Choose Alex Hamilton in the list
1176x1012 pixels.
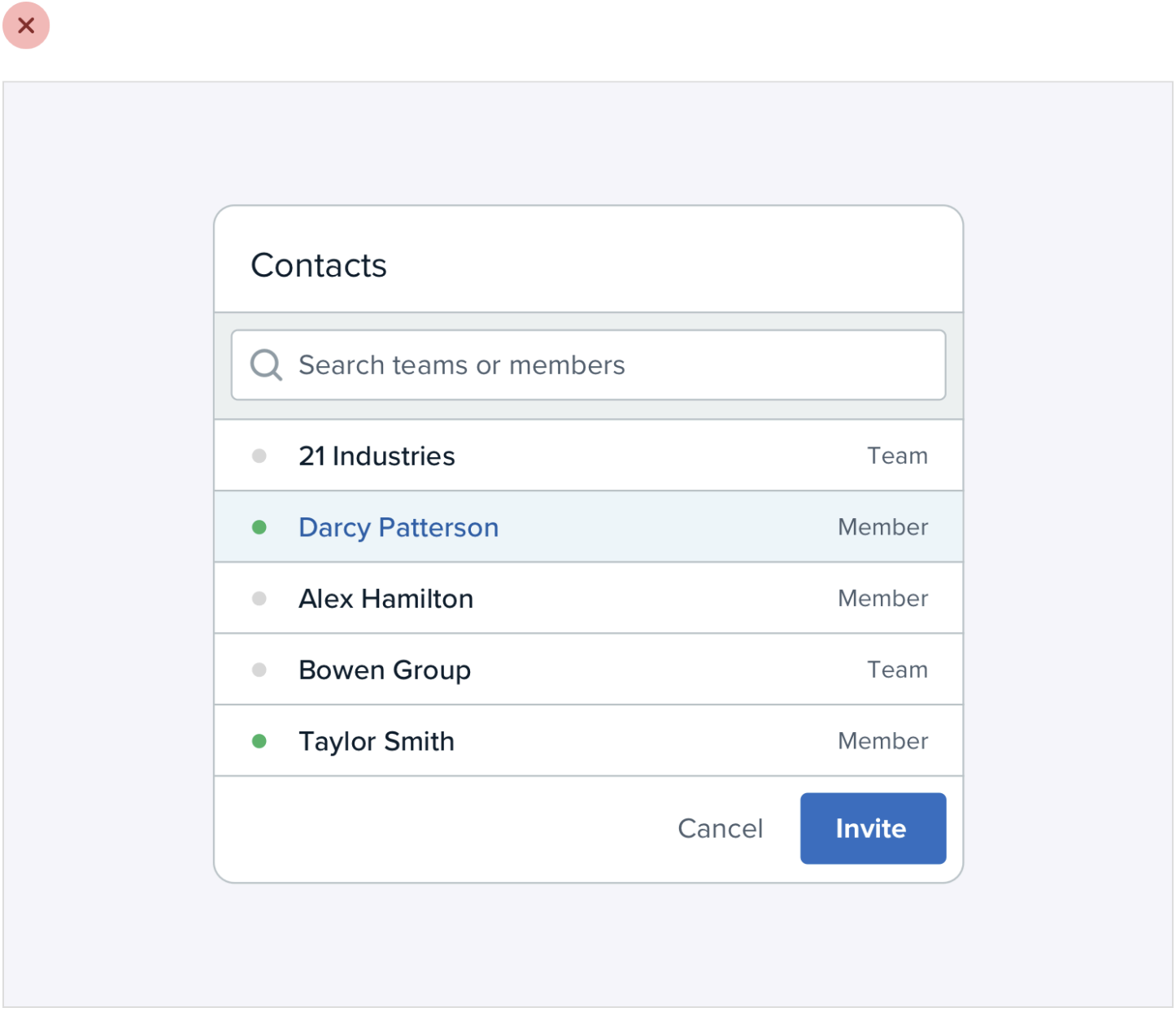(x=385, y=599)
